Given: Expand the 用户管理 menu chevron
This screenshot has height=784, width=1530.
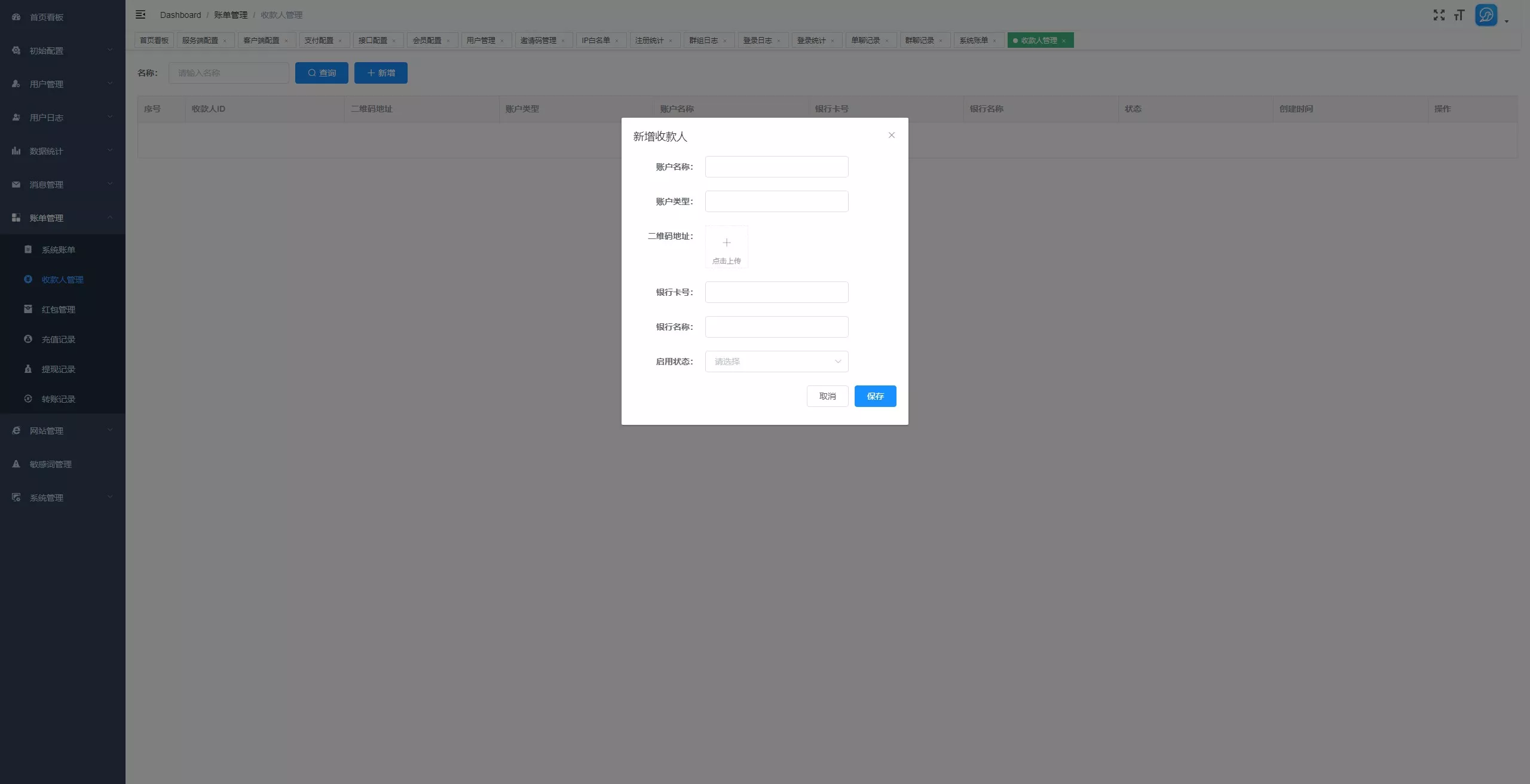Looking at the screenshot, I should pos(110,83).
